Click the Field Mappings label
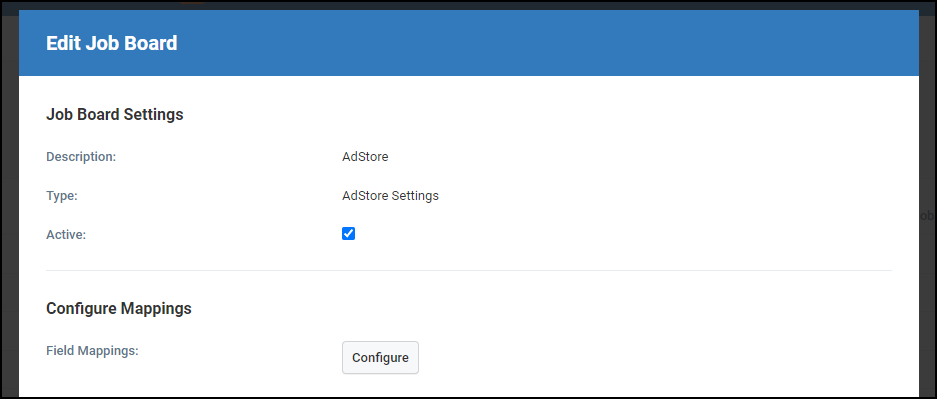 [92, 351]
